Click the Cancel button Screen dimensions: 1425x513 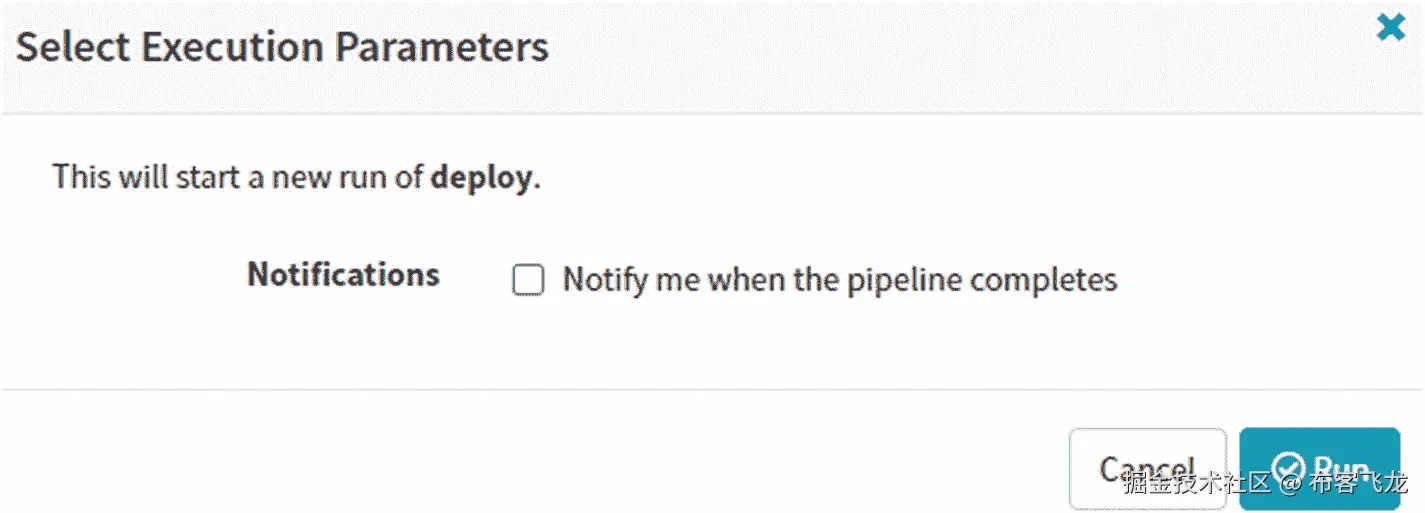pos(1147,468)
